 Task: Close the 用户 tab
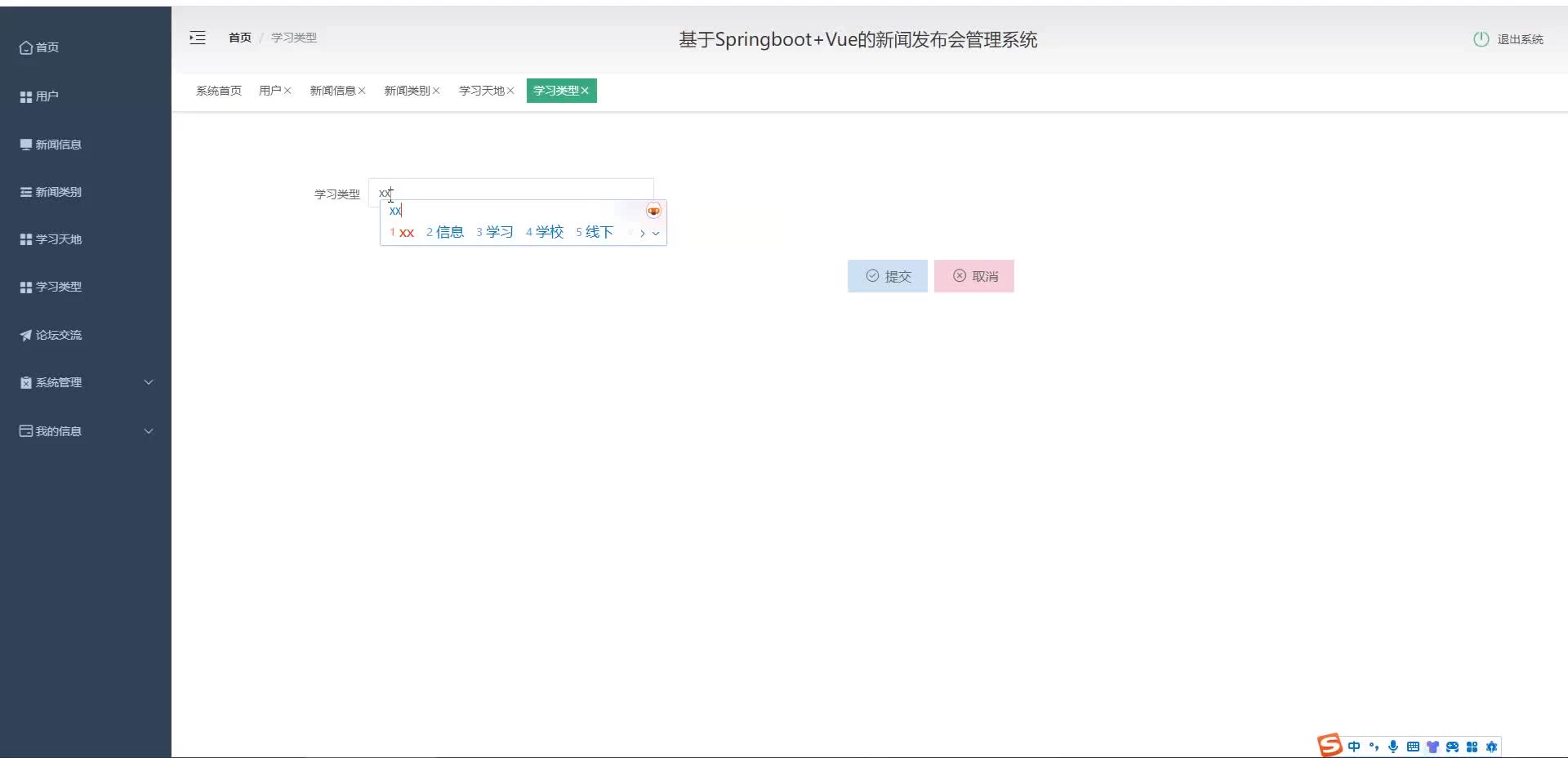[287, 91]
